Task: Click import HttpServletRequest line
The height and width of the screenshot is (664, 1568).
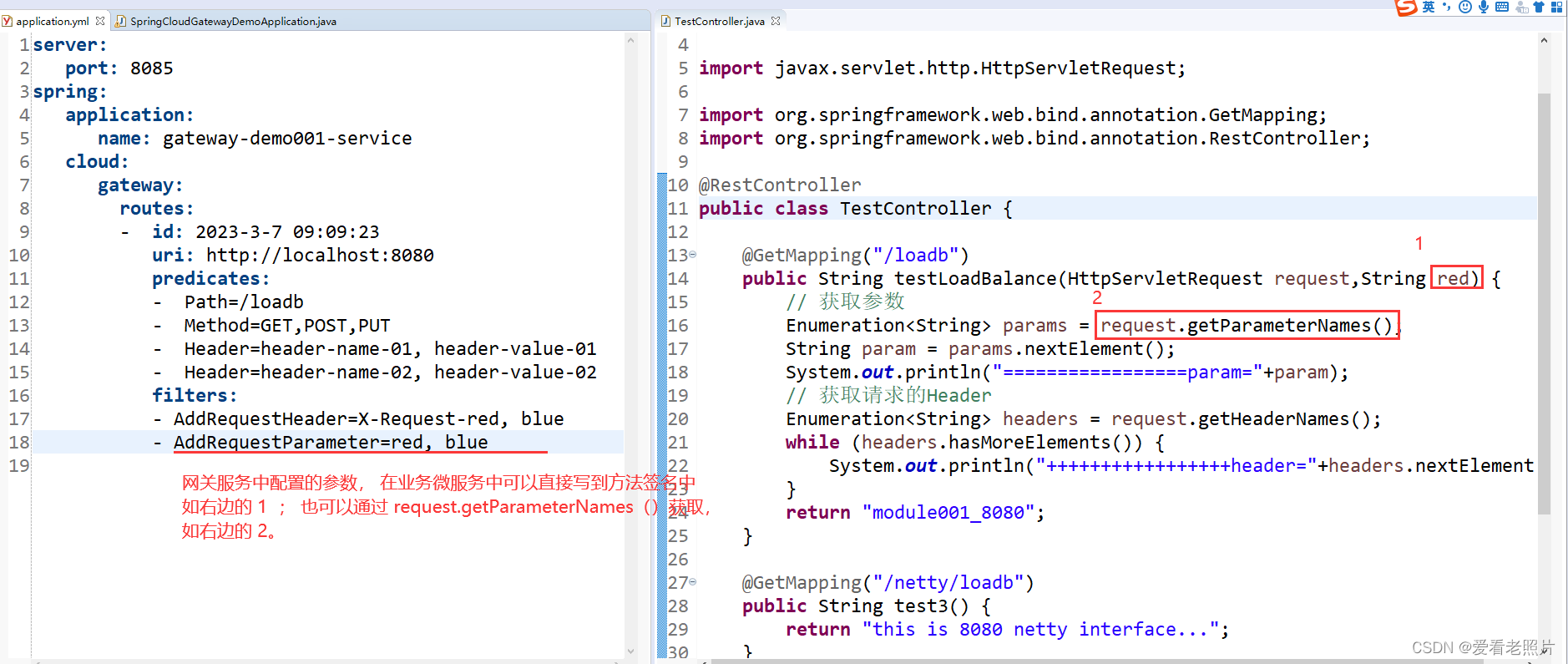Action: [x=943, y=68]
